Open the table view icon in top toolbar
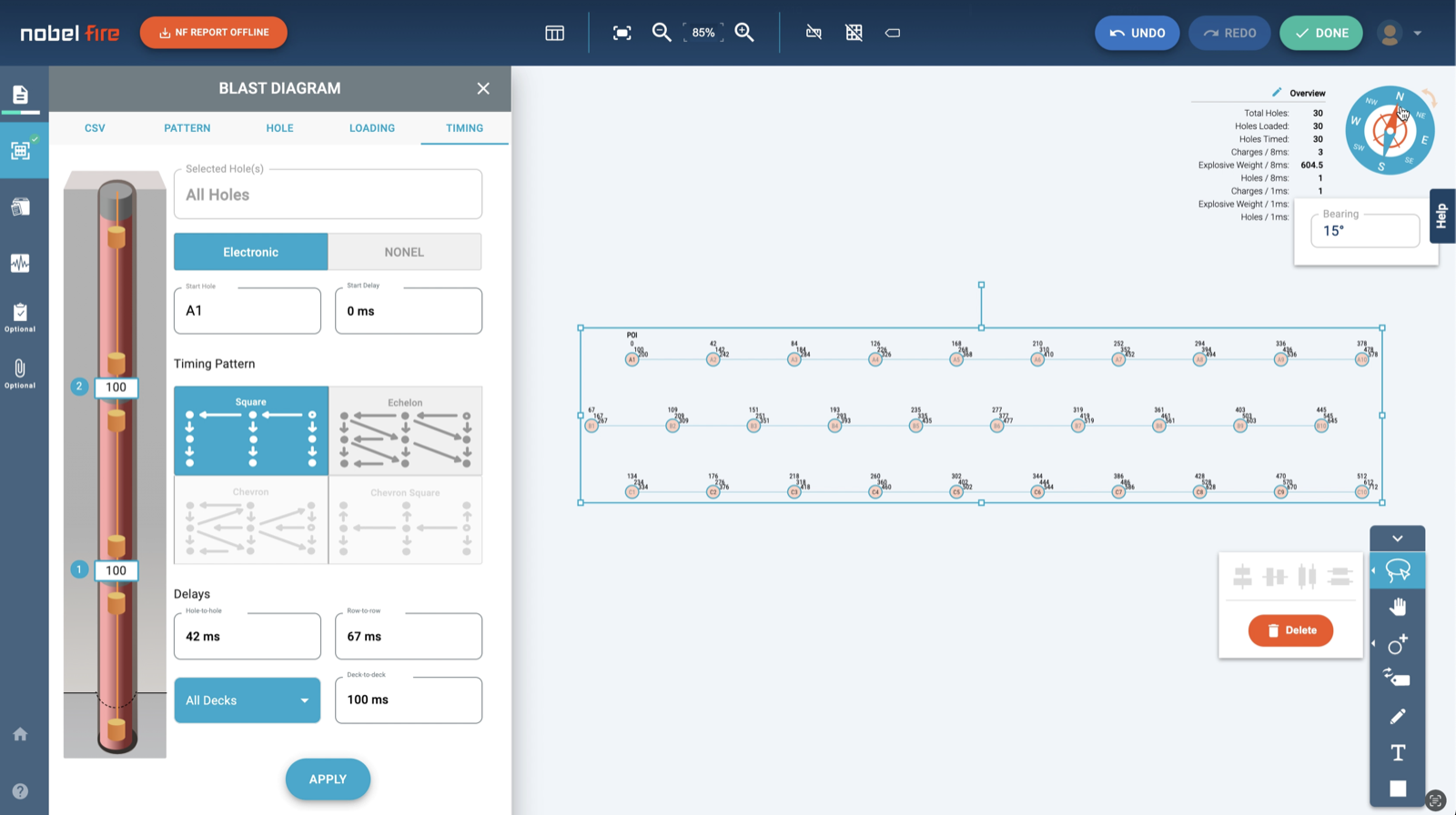The height and width of the screenshot is (815, 1456). click(x=554, y=33)
